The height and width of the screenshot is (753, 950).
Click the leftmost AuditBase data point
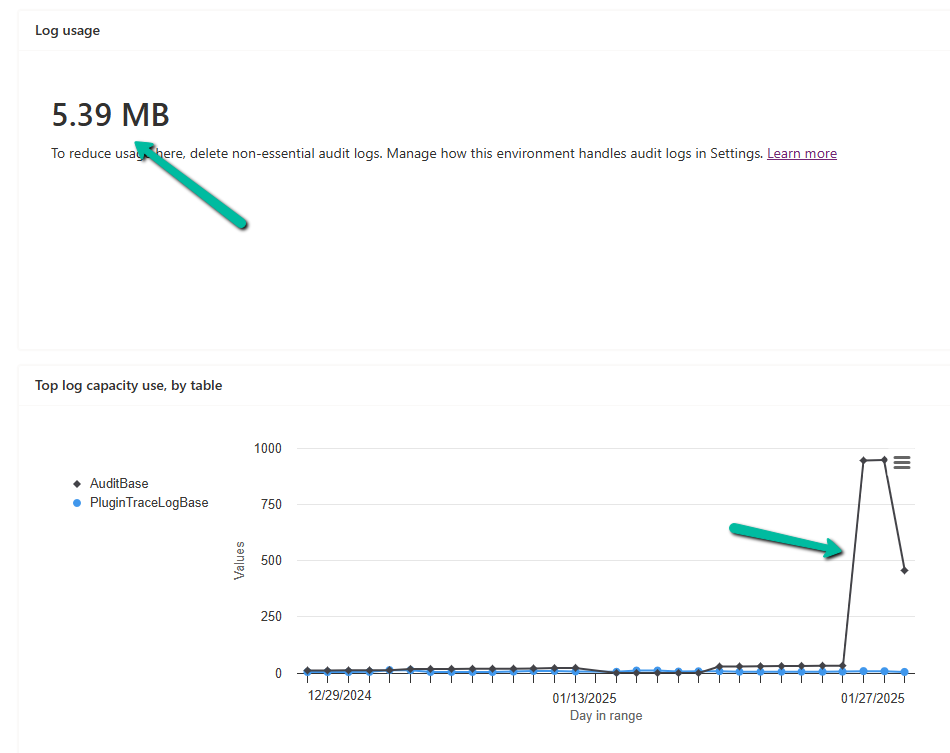(x=308, y=670)
